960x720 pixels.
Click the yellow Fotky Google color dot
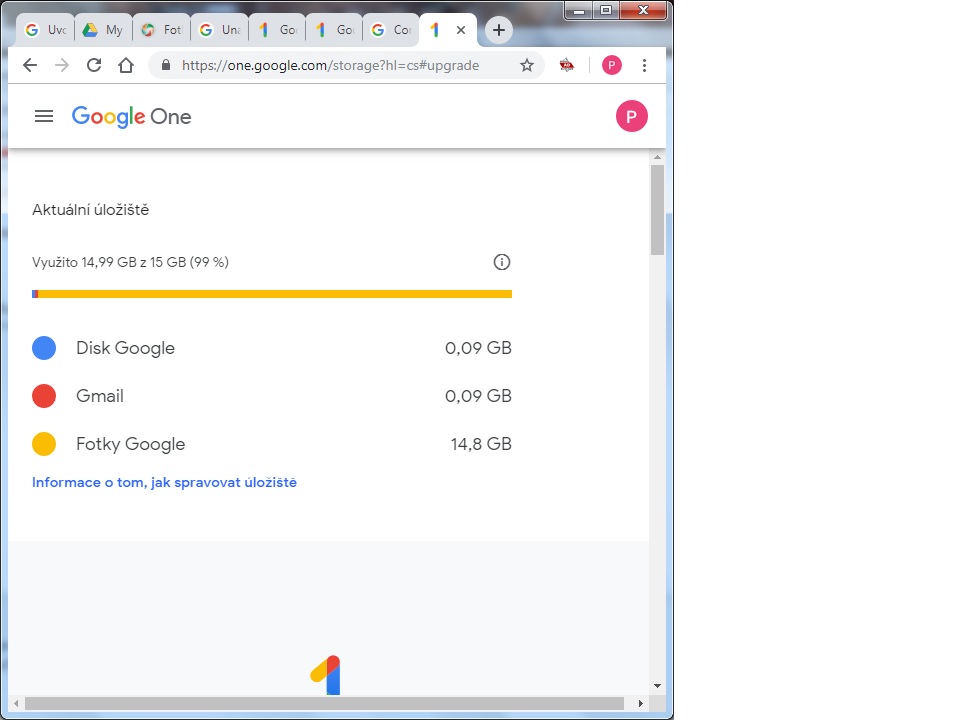pos(44,444)
